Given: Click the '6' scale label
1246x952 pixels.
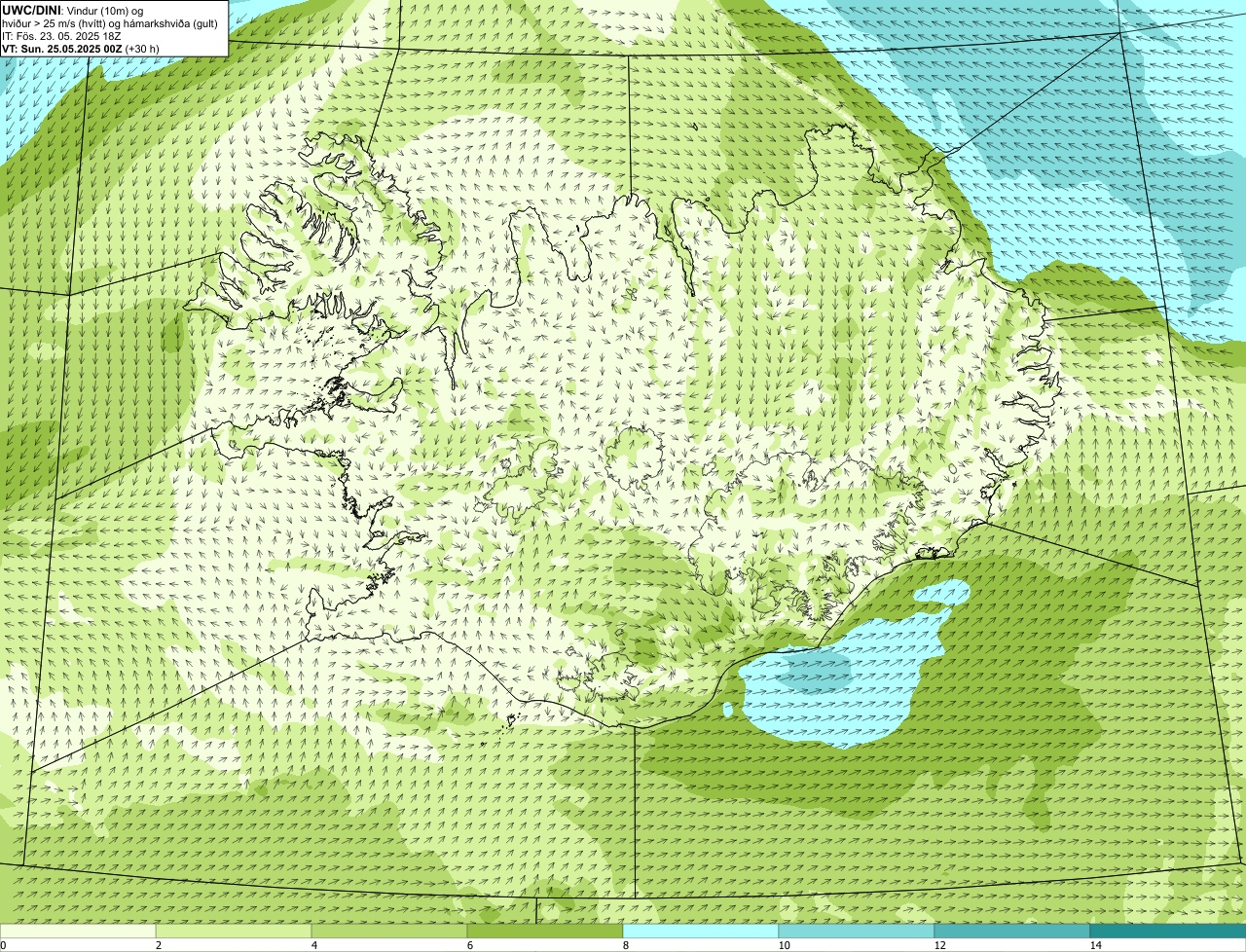Looking at the screenshot, I should tap(469, 945).
